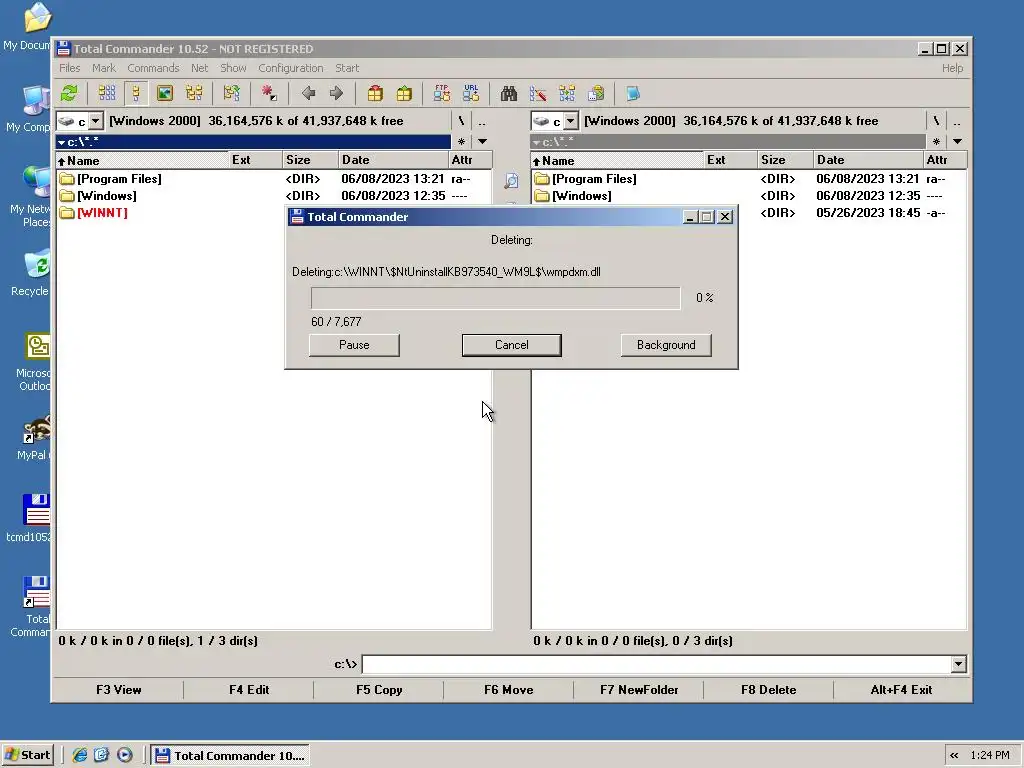This screenshot has width=1024, height=768.
Task: Open Internet Explorer quick launch icon
Action: pyautogui.click(x=80, y=755)
